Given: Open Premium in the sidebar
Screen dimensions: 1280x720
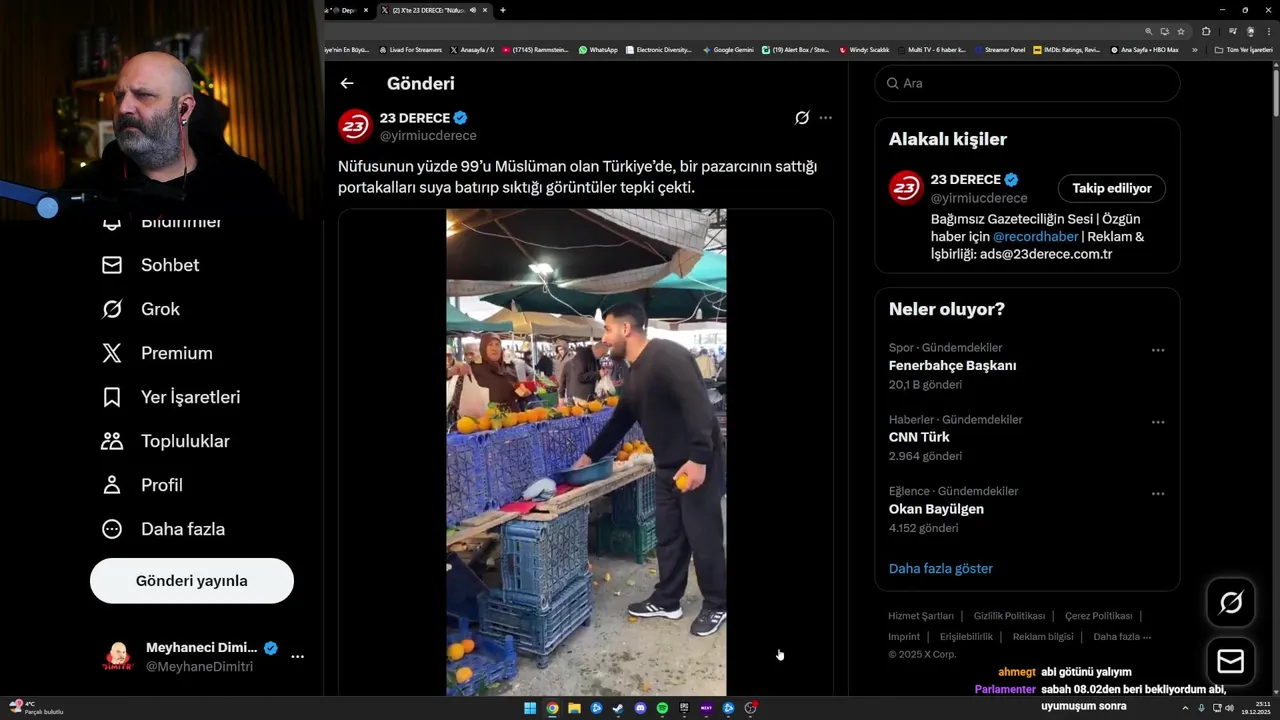Looking at the screenshot, I should (x=158, y=353).
